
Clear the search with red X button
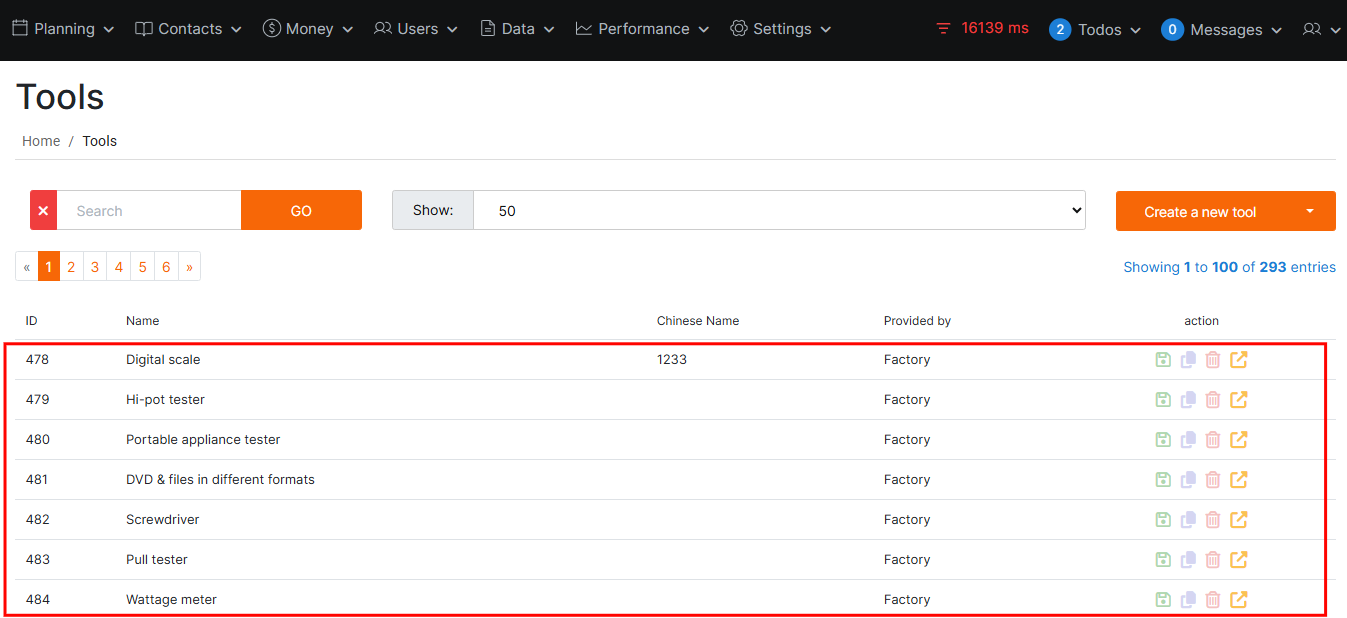coord(43,211)
